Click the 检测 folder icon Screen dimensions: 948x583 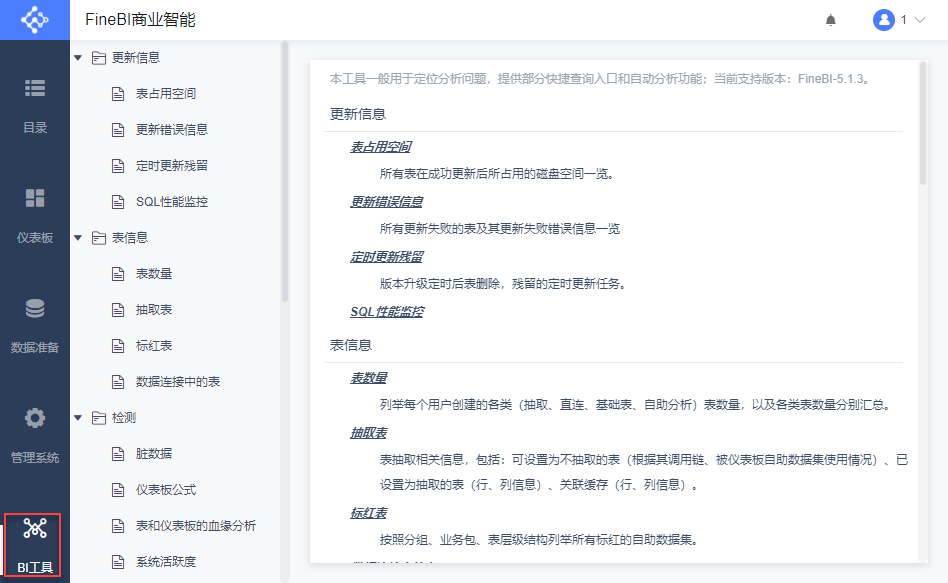(x=99, y=418)
